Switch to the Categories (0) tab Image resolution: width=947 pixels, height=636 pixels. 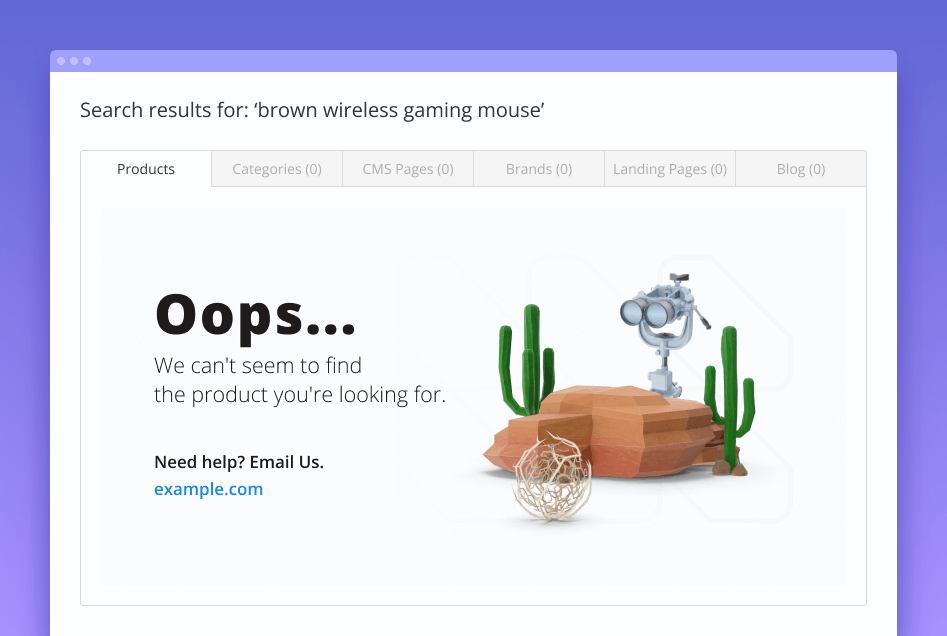coord(277,169)
